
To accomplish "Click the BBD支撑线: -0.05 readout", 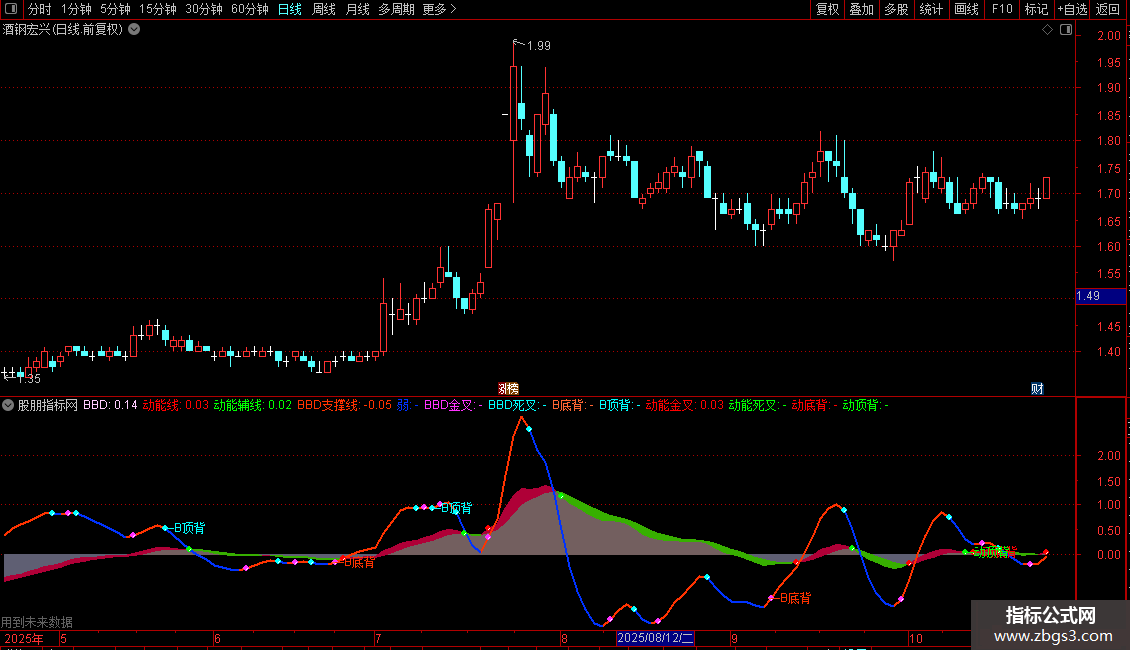I will click(344, 405).
